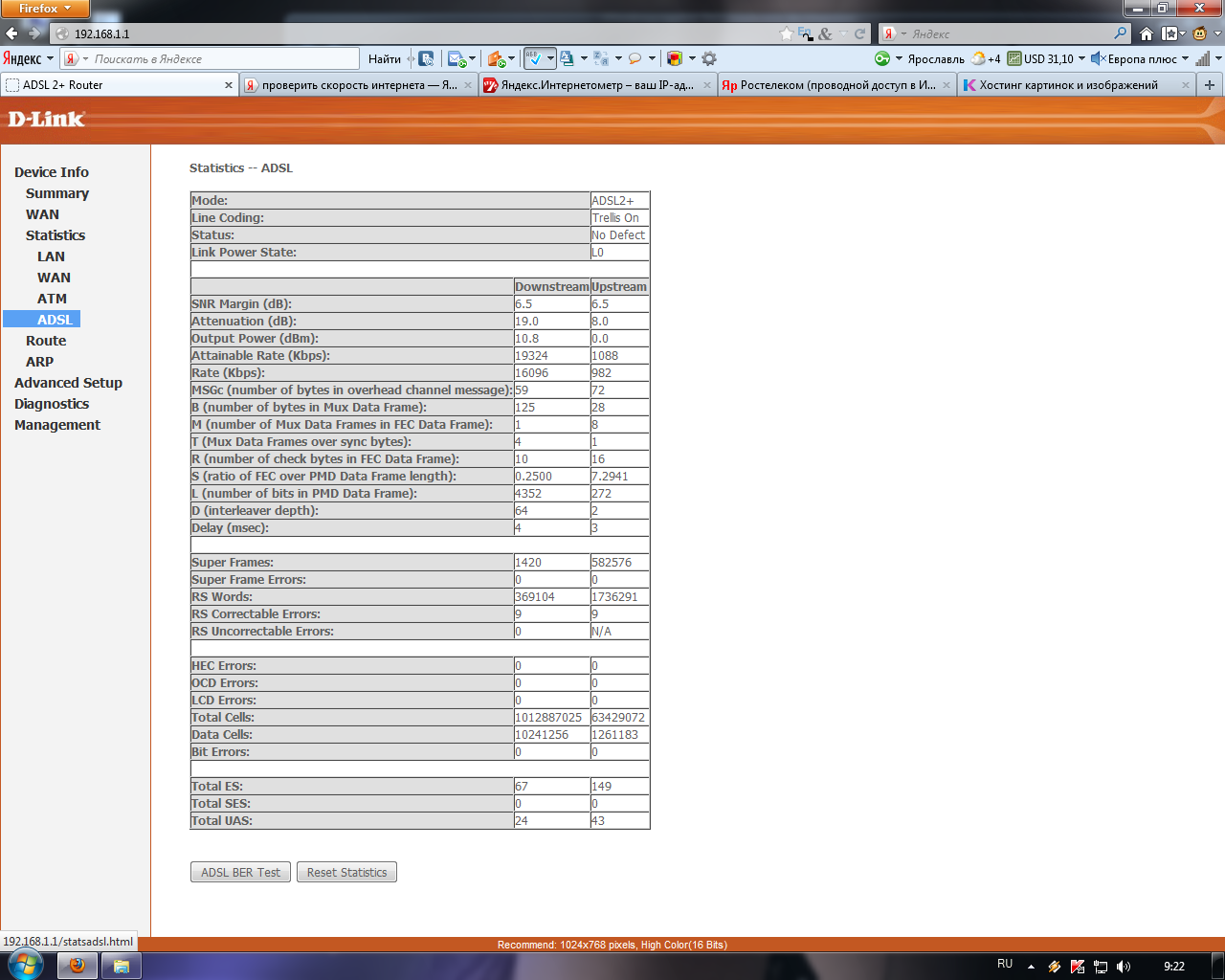The image size is (1225, 980).
Task: Click the volume icon in the system tray
Action: (x=1123, y=967)
